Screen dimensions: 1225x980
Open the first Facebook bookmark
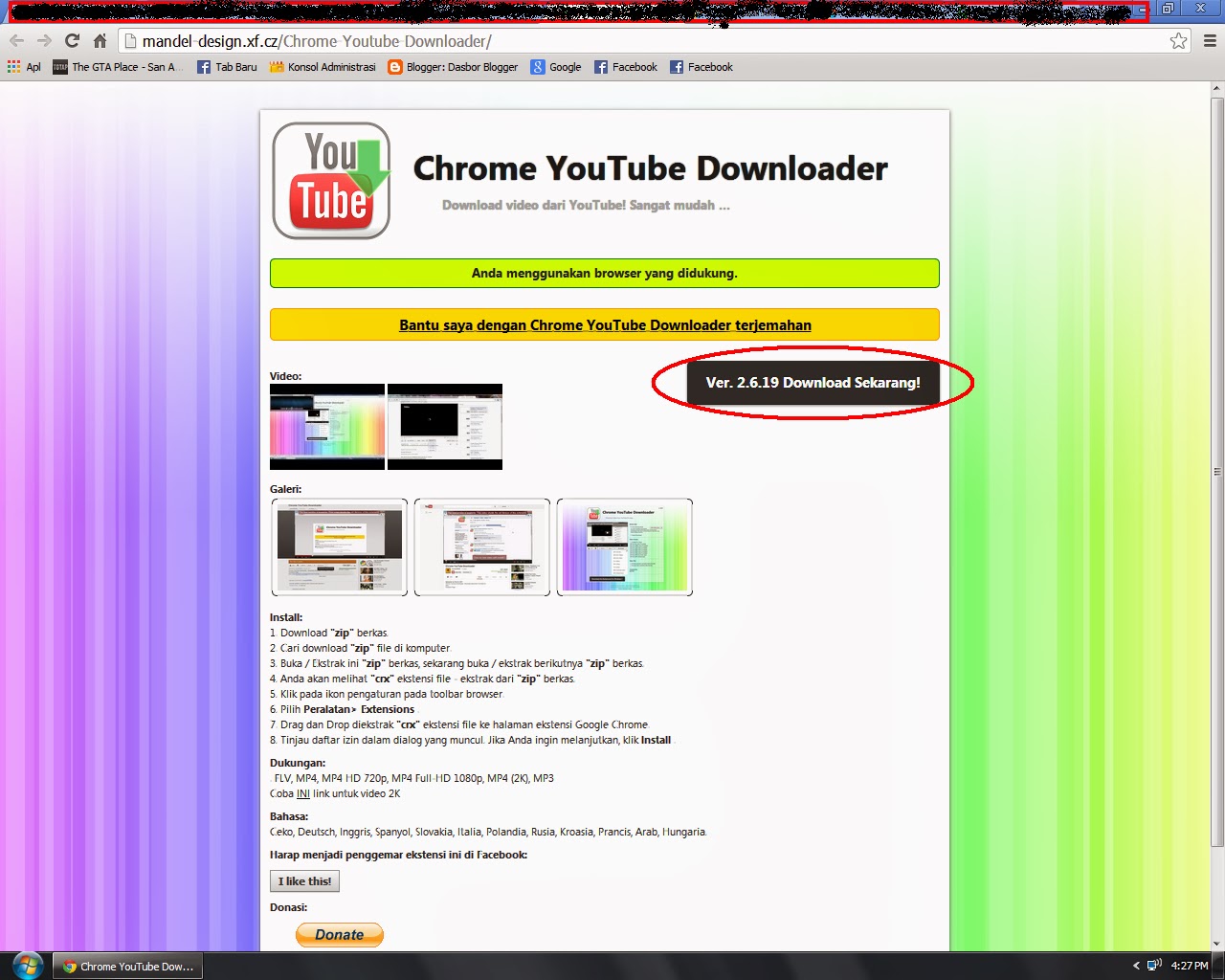626,67
